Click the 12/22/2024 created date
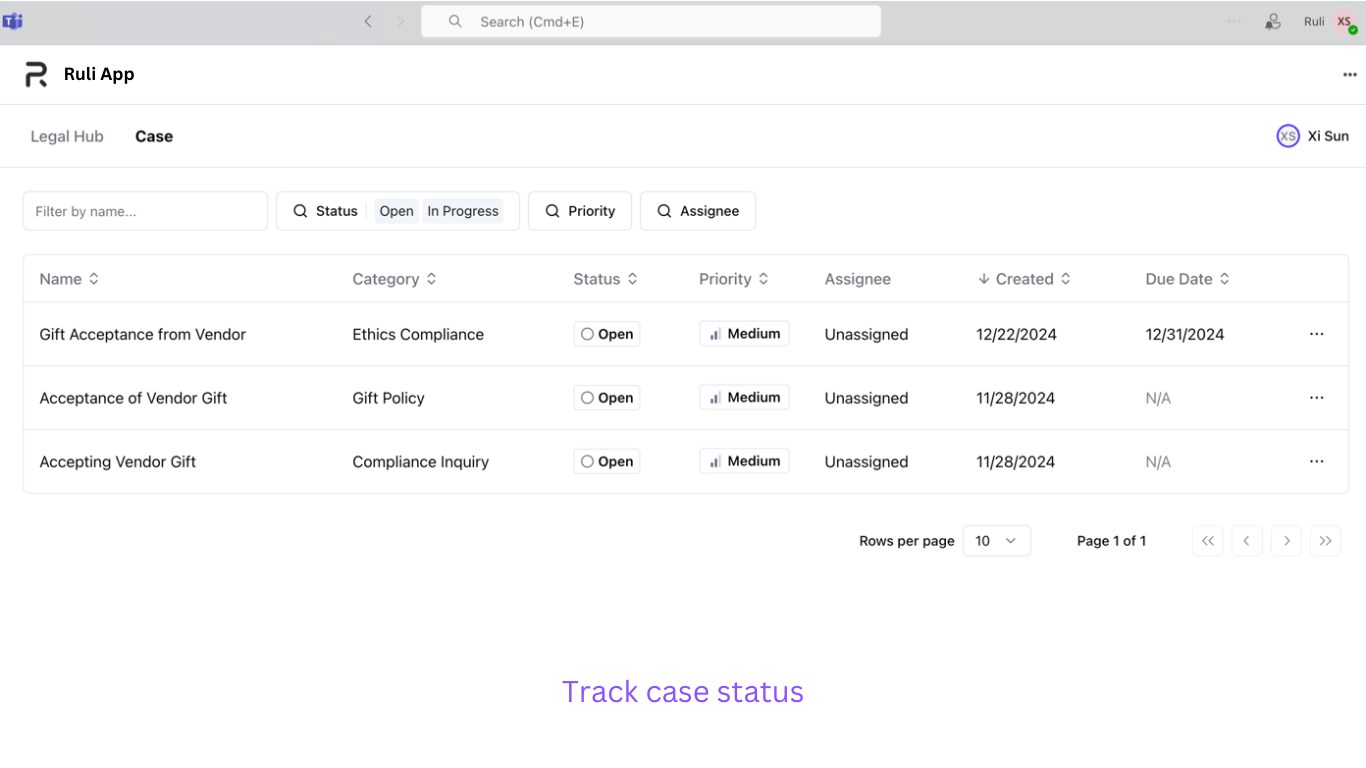 (1016, 334)
